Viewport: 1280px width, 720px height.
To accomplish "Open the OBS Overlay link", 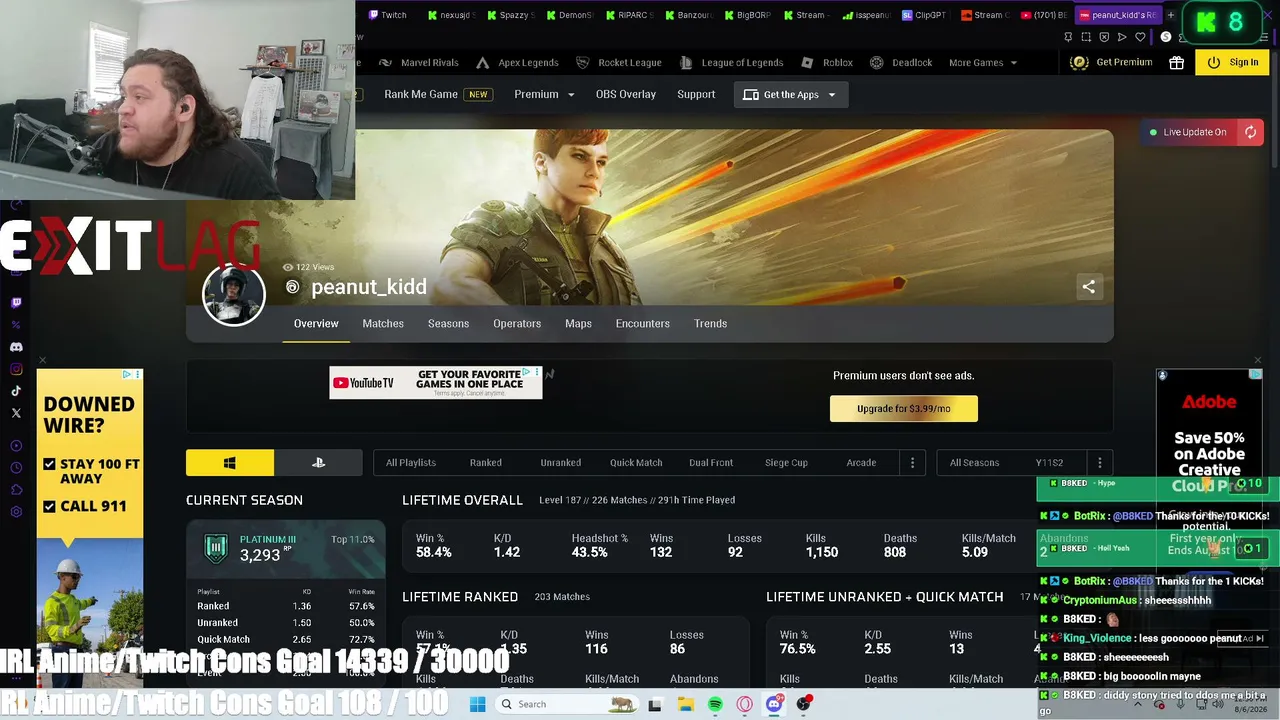I will [626, 94].
